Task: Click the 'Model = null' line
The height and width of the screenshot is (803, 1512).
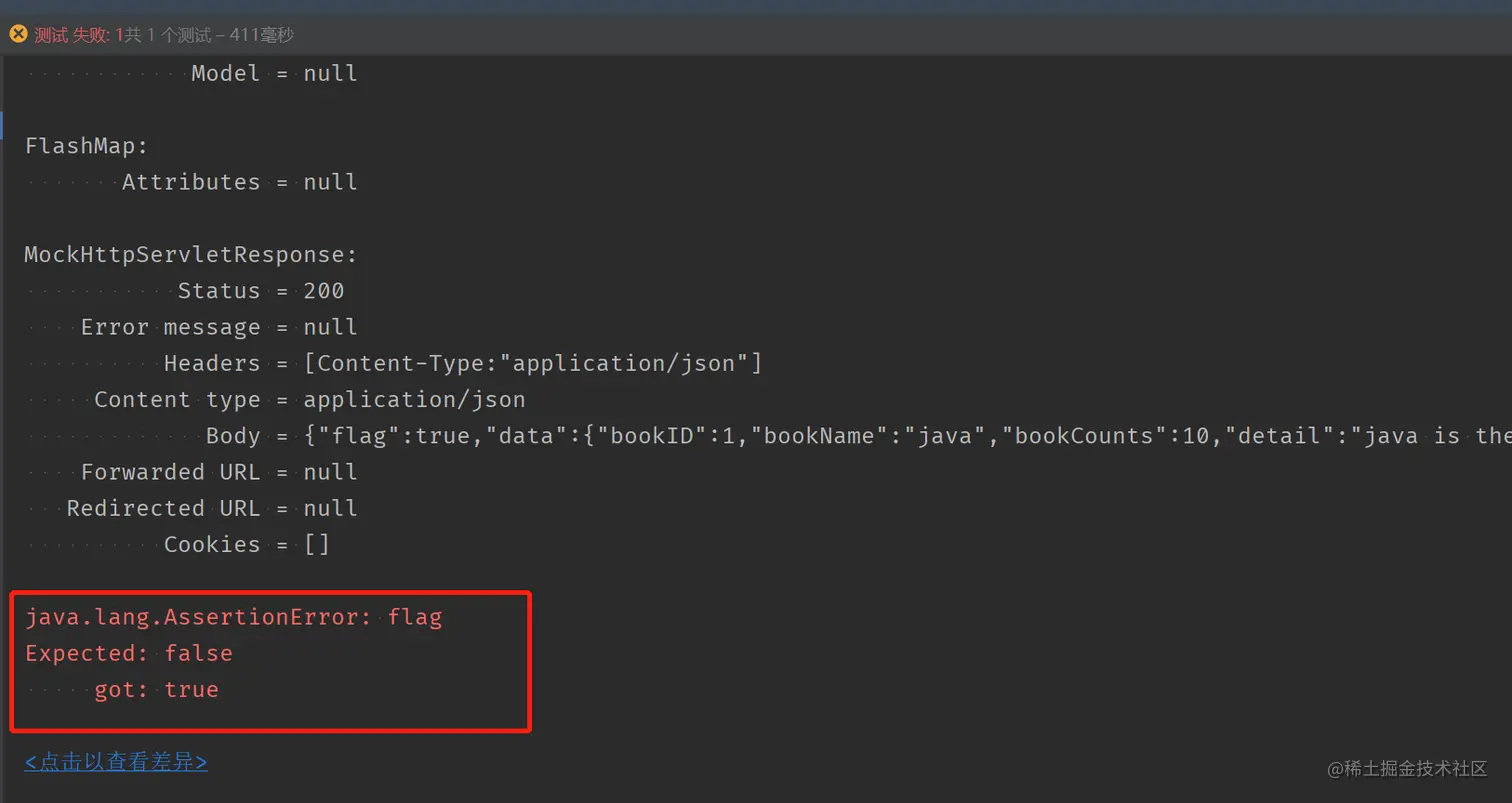Action: pos(274,73)
